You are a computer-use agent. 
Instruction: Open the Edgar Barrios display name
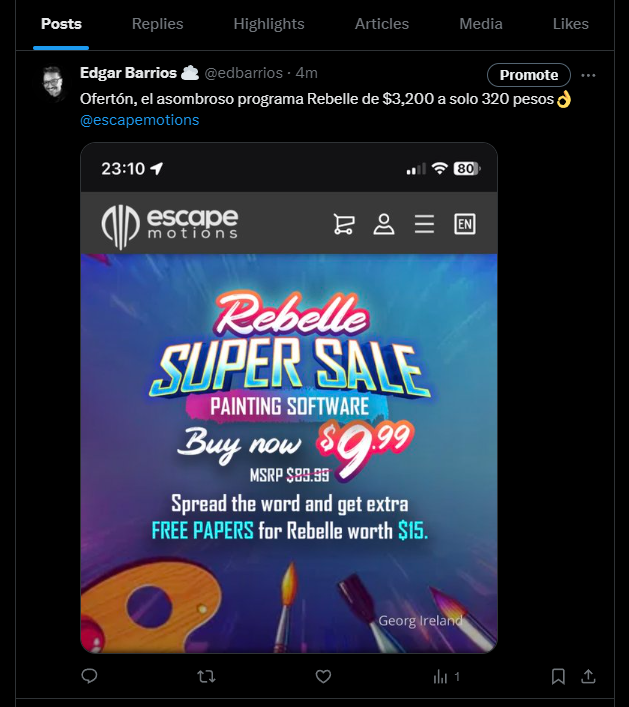click(128, 73)
